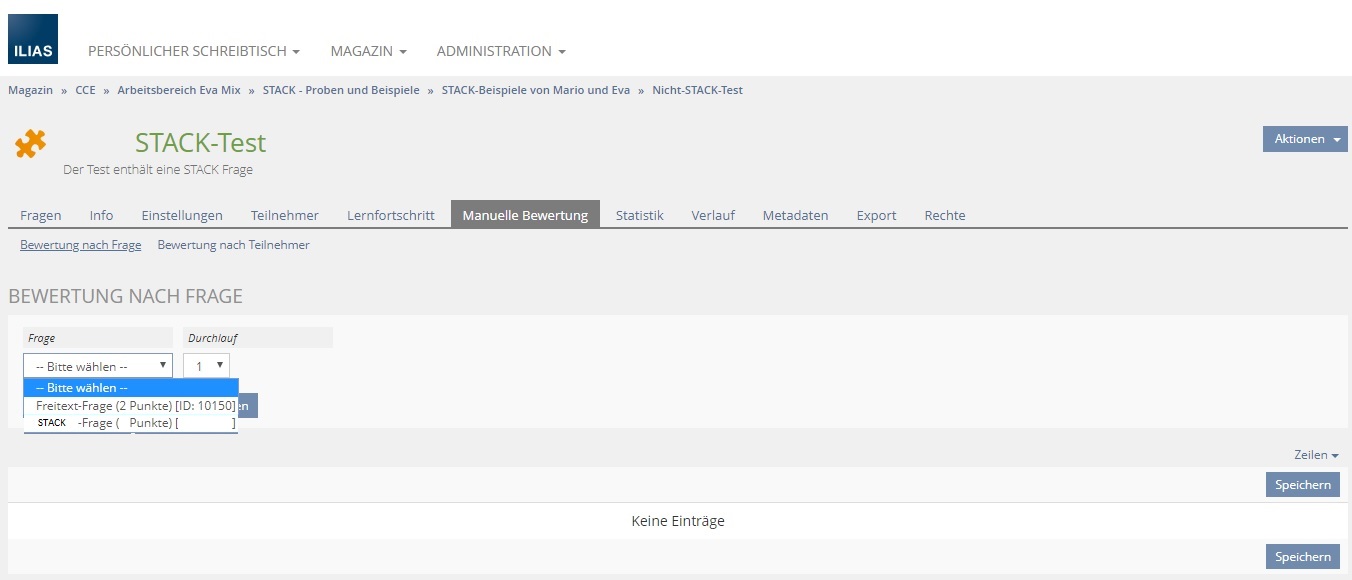Expand the Durchlauf pass selector

[x=207, y=366]
